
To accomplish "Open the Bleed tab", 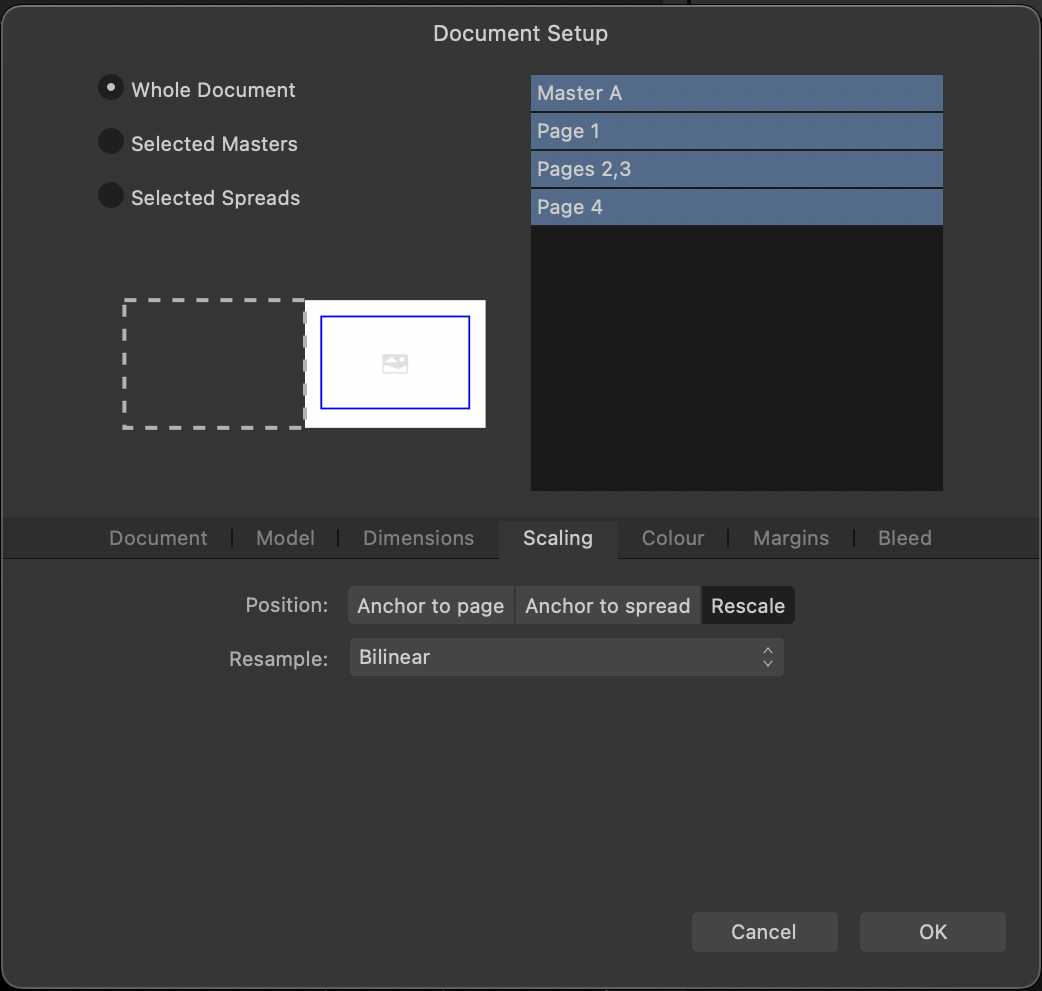I will pos(904,538).
